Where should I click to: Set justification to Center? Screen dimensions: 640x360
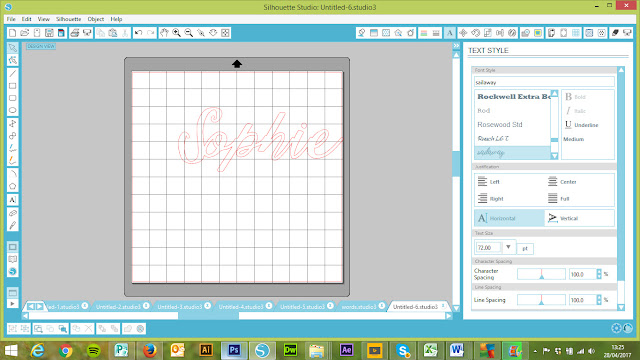(x=562, y=182)
